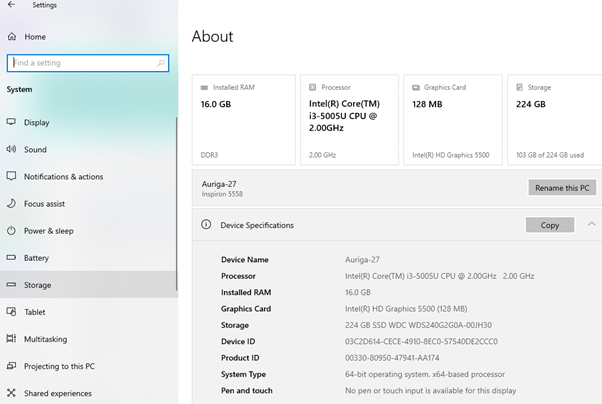
Task: Click the Sound speaker icon
Action: point(11,149)
